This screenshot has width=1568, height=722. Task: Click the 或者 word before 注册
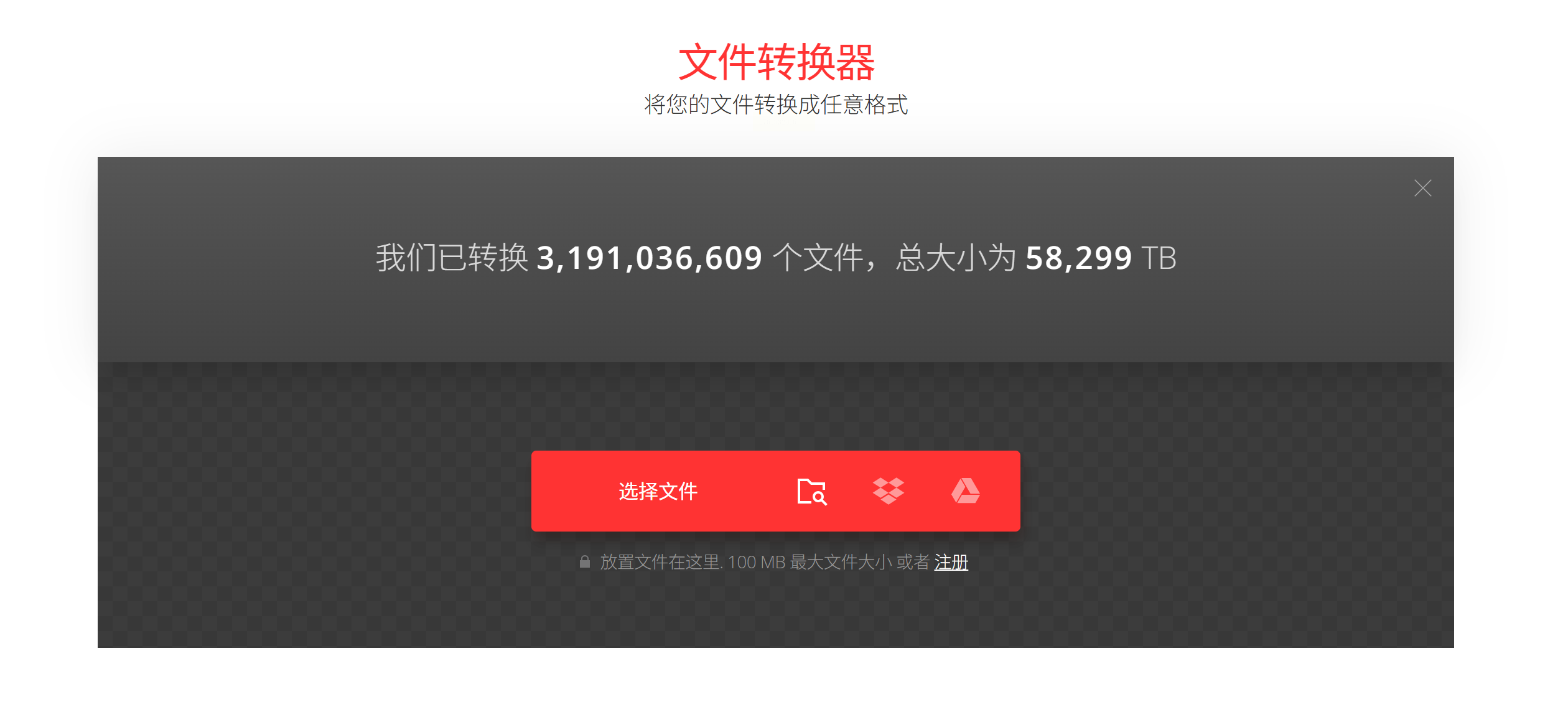coord(913,562)
